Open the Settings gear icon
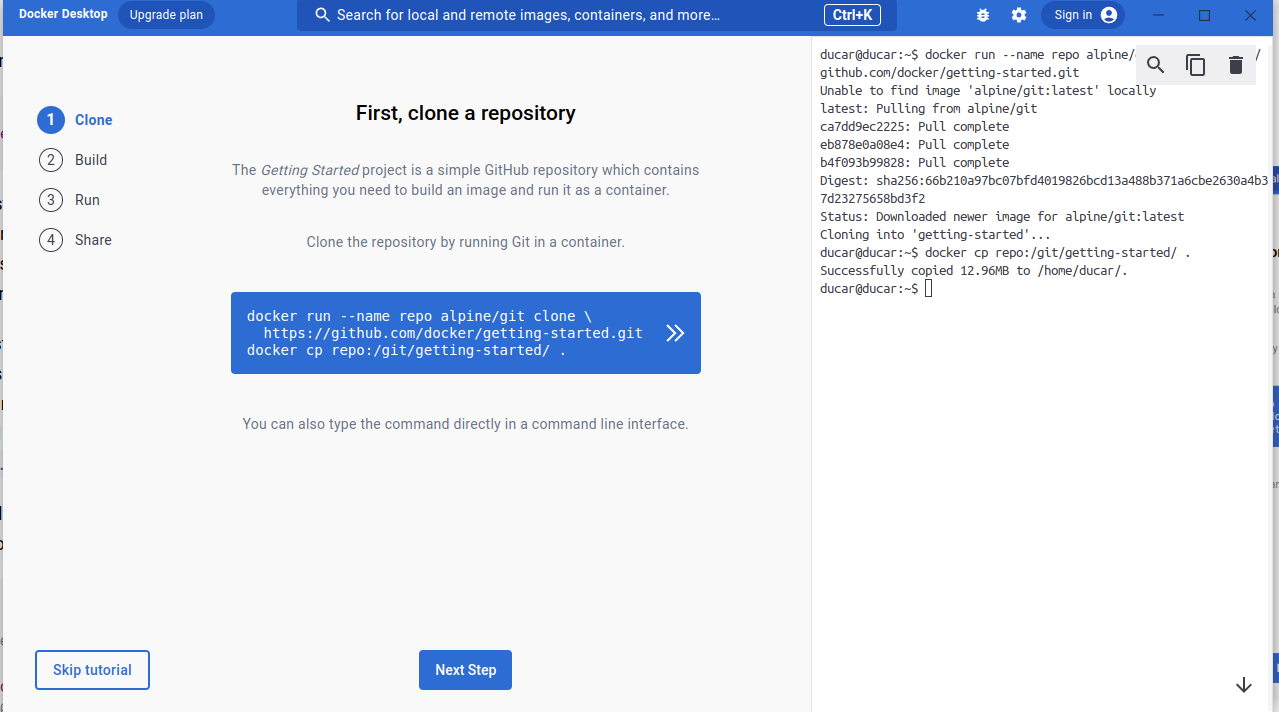The height and width of the screenshot is (712, 1279). coord(1019,15)
